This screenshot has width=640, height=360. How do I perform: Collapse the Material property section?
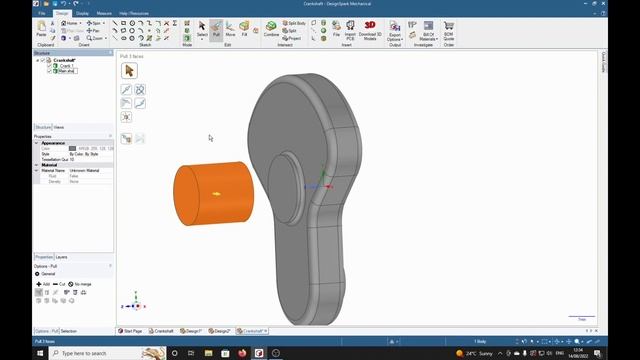click(x=36, y=165)
